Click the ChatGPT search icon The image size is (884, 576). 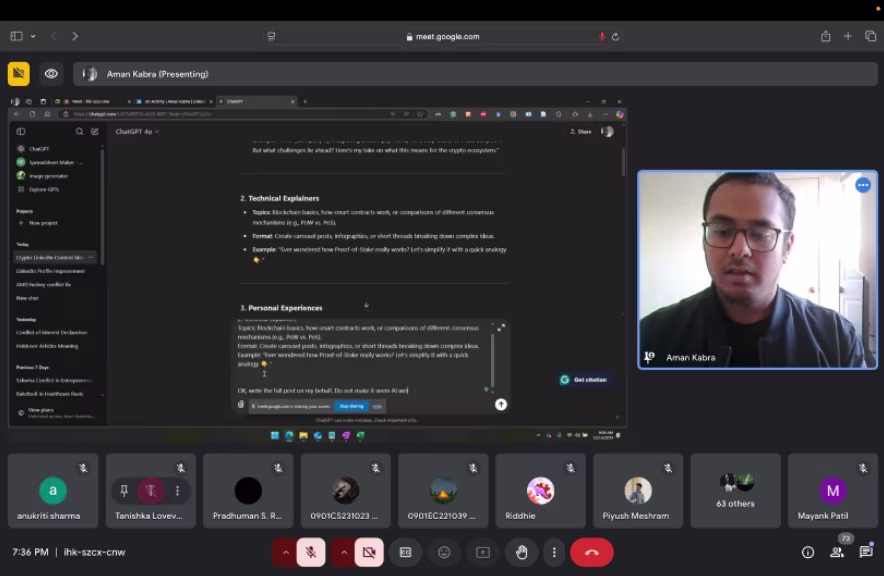pos(79,131)
